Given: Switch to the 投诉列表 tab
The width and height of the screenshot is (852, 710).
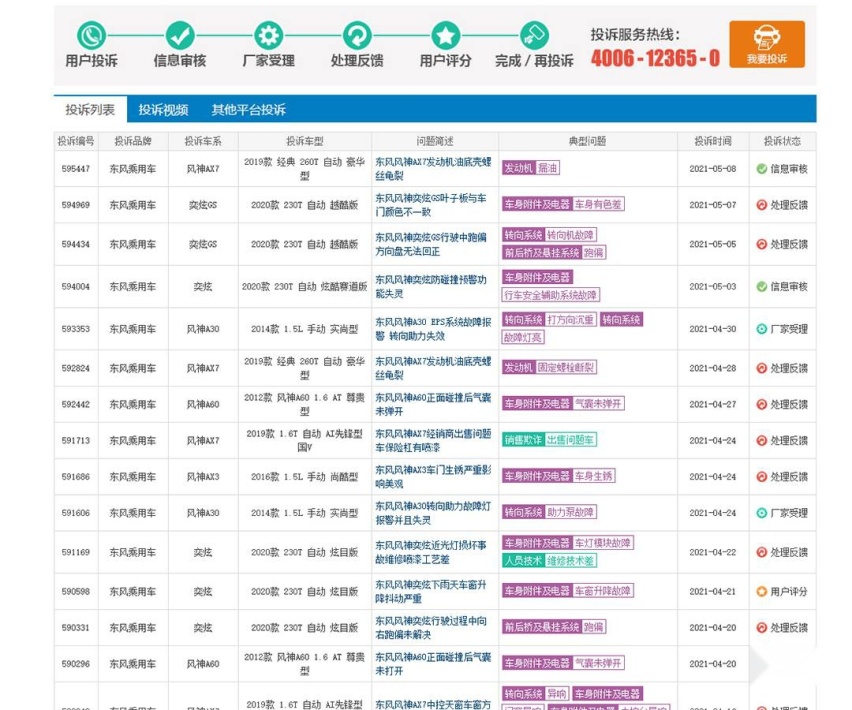Looking at the screenshot, I should [x=90, y=110].
